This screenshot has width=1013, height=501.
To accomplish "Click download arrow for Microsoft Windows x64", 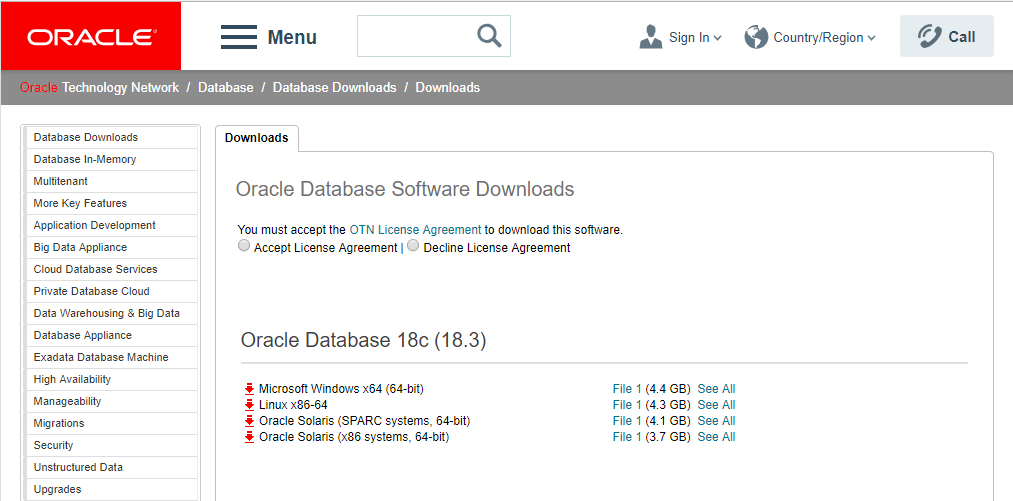I will coord(250,389).
